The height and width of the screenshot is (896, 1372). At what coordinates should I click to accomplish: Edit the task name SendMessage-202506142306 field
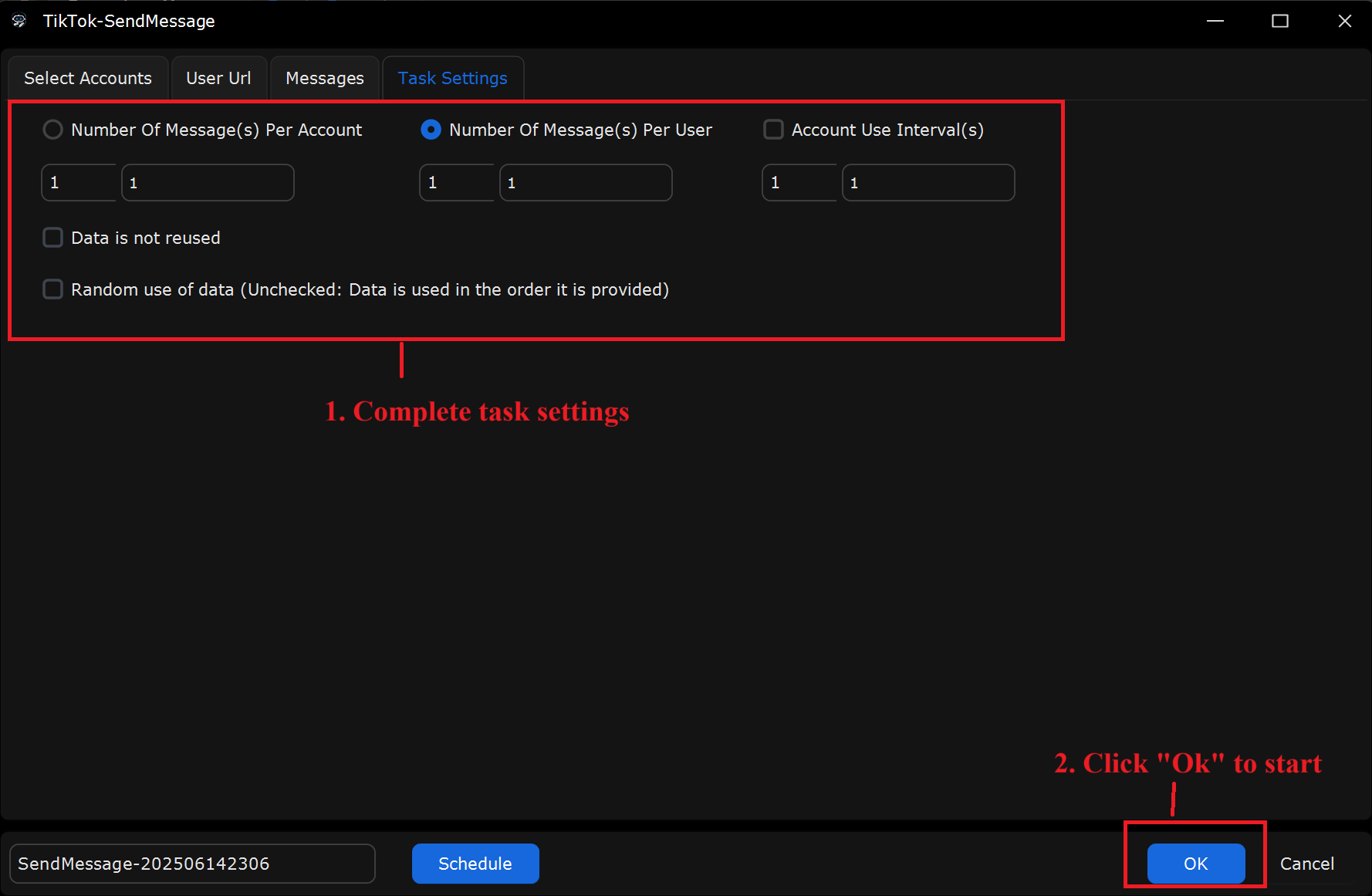[192, 864]
